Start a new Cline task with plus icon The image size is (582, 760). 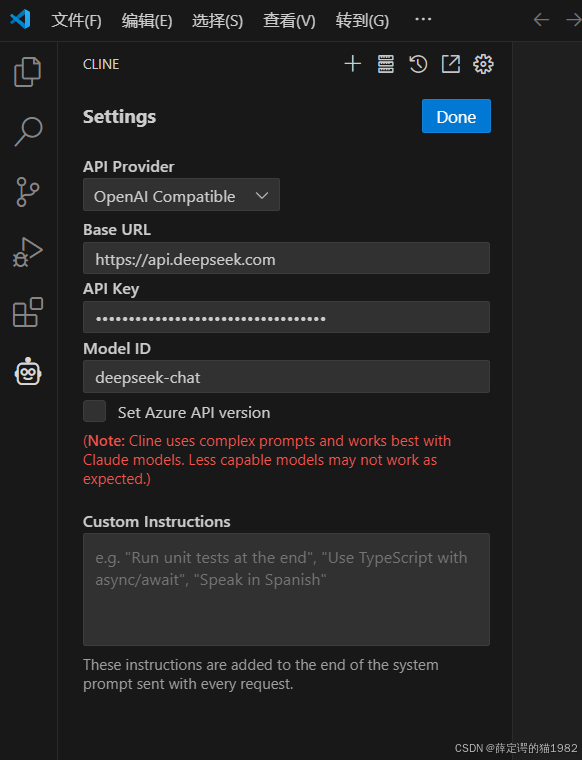353,64
